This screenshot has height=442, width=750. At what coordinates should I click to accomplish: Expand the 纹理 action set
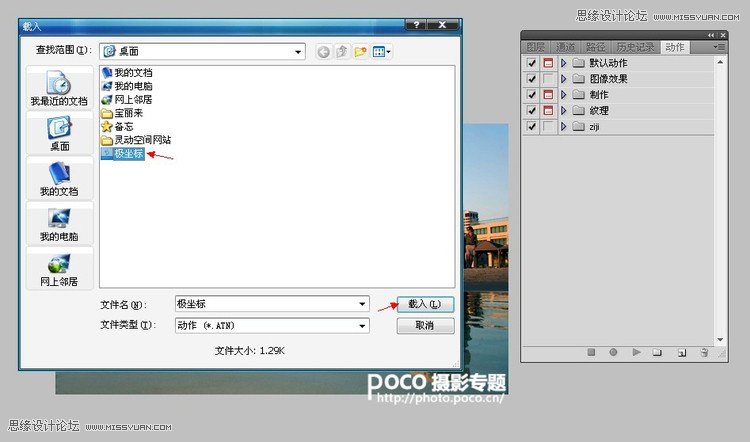(563, 110)
